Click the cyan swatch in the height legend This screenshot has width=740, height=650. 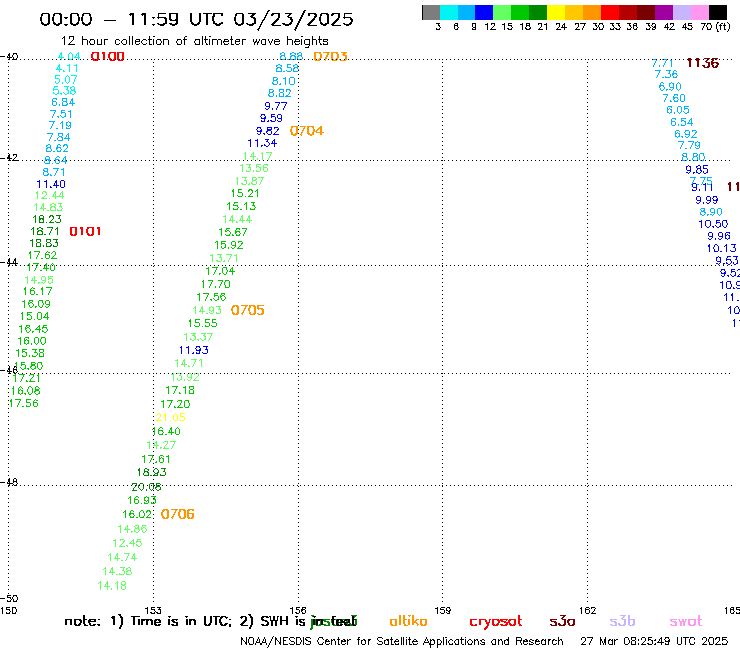[x=449, y=12]
